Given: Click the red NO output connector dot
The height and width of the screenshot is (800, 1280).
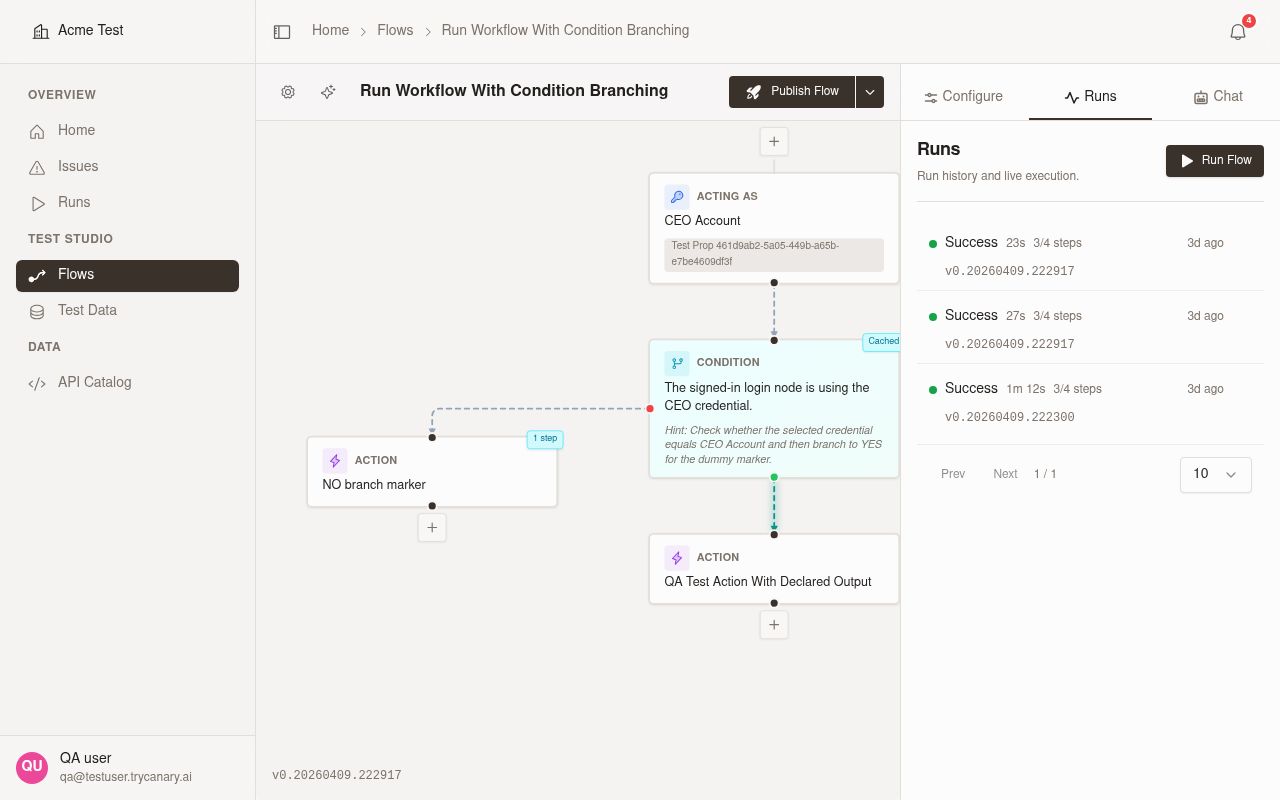Looking at the screenshot, I should [x=650, y=408].
